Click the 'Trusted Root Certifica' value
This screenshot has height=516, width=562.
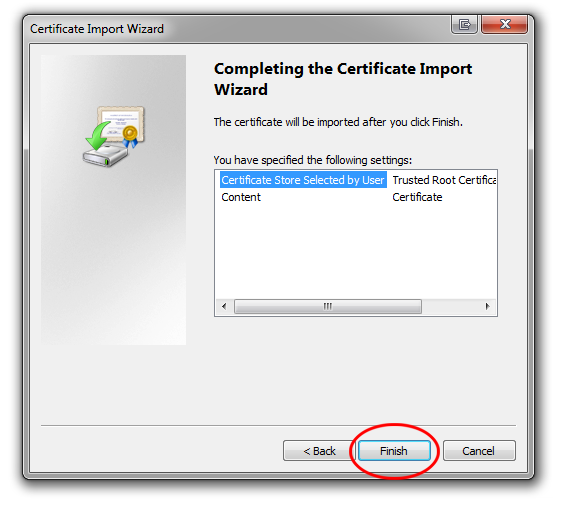tap(444, 180)
